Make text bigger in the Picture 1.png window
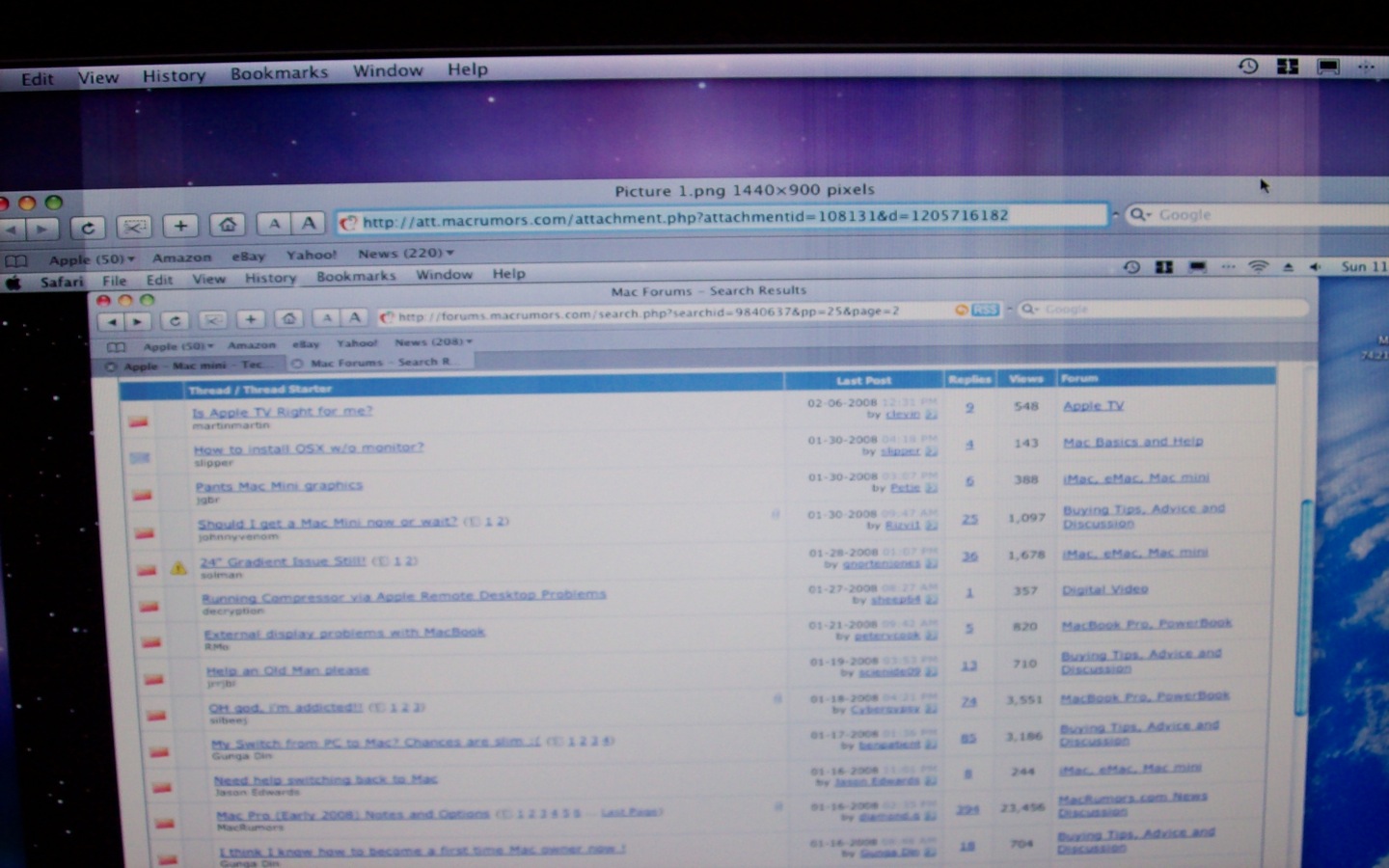This screenshot has width=1389, height=868. [x=309, y=223]
